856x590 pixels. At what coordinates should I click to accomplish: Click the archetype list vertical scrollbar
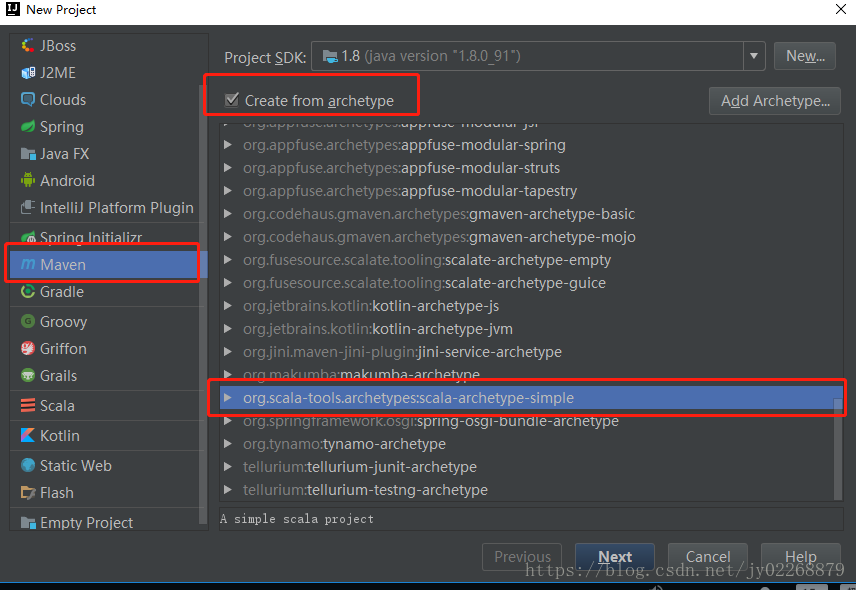tap(837, 449)
